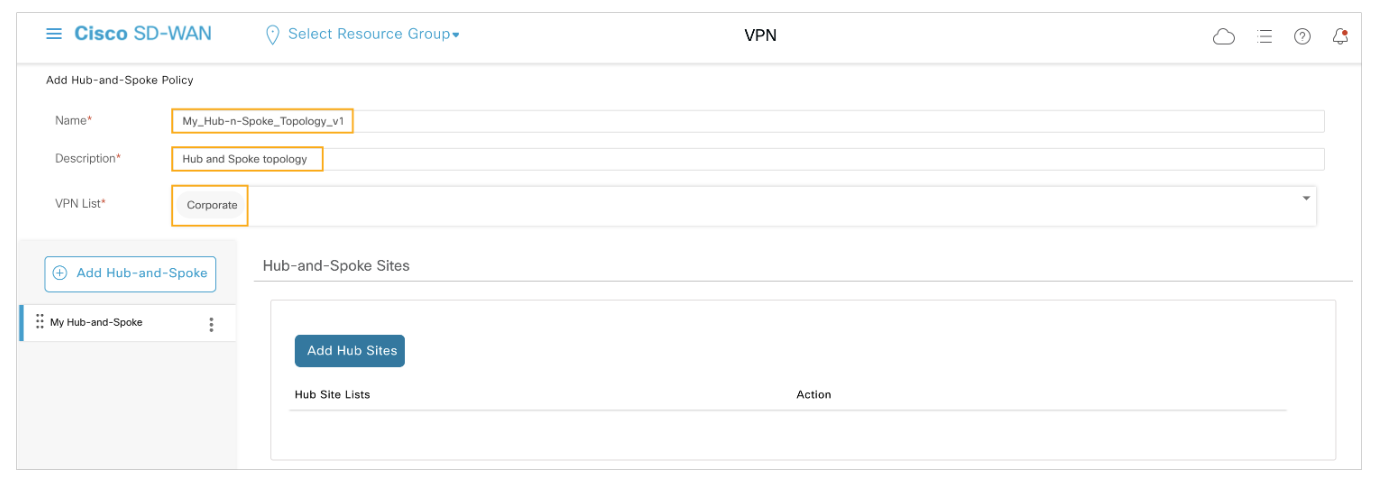The image size is (1378, 486).
Task: Select the Corporate VPN chip
Action: tap(212, 205)
